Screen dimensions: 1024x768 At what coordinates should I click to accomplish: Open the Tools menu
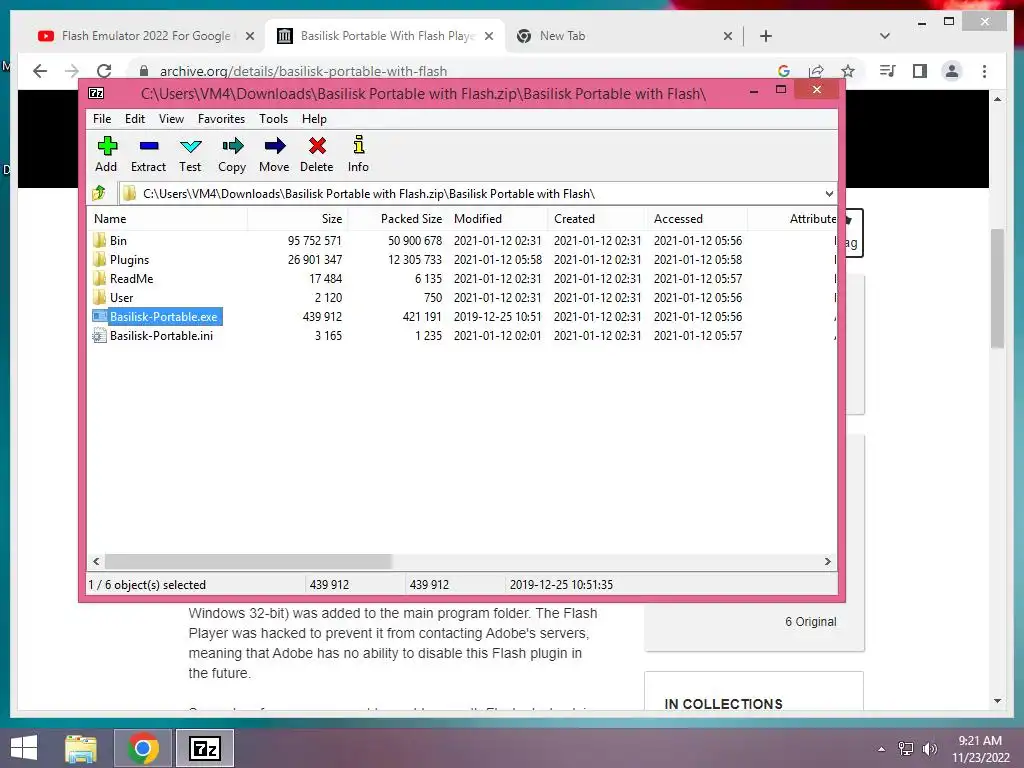[x=273, y=119]
